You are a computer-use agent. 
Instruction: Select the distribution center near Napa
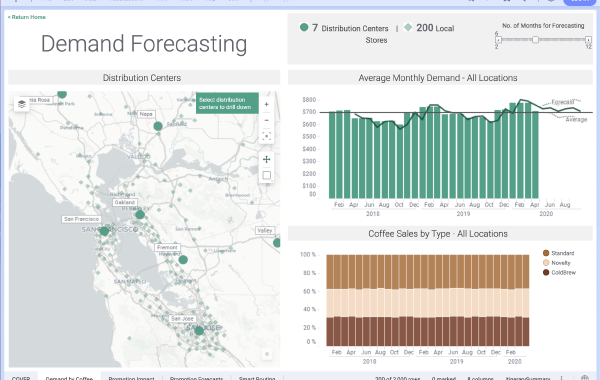click(x=158, y=126)
